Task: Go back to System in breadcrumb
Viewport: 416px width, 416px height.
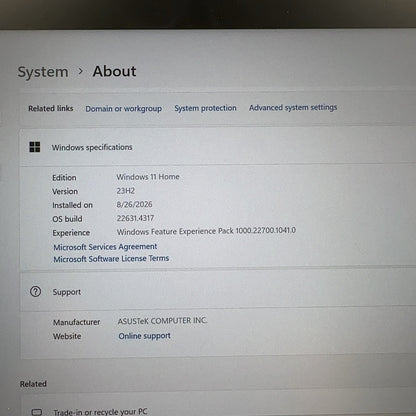Action: coord(43,72)
